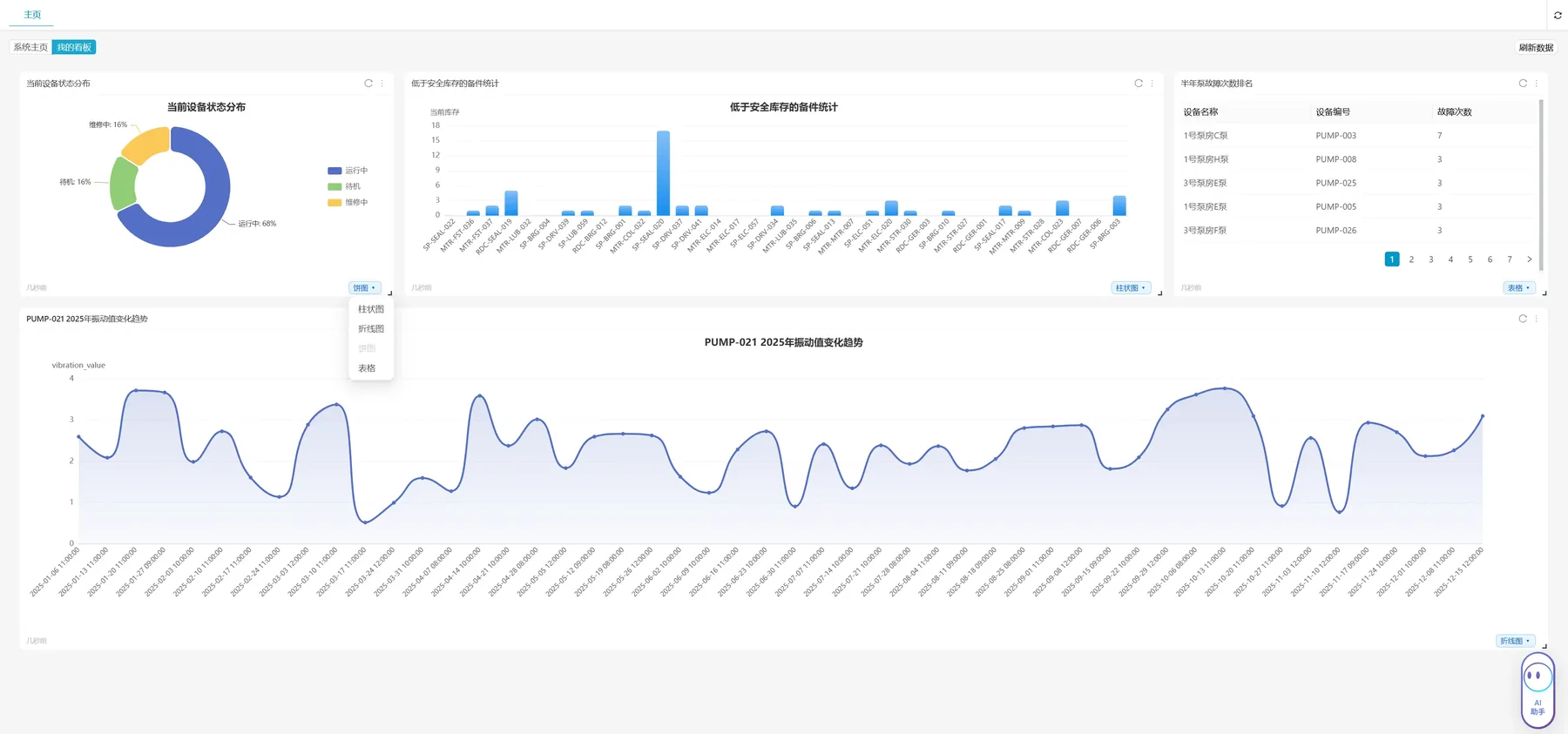1568x734 pixels.
Task: Go to page 7 of fault ranking
Action: tap(1510, 259)
